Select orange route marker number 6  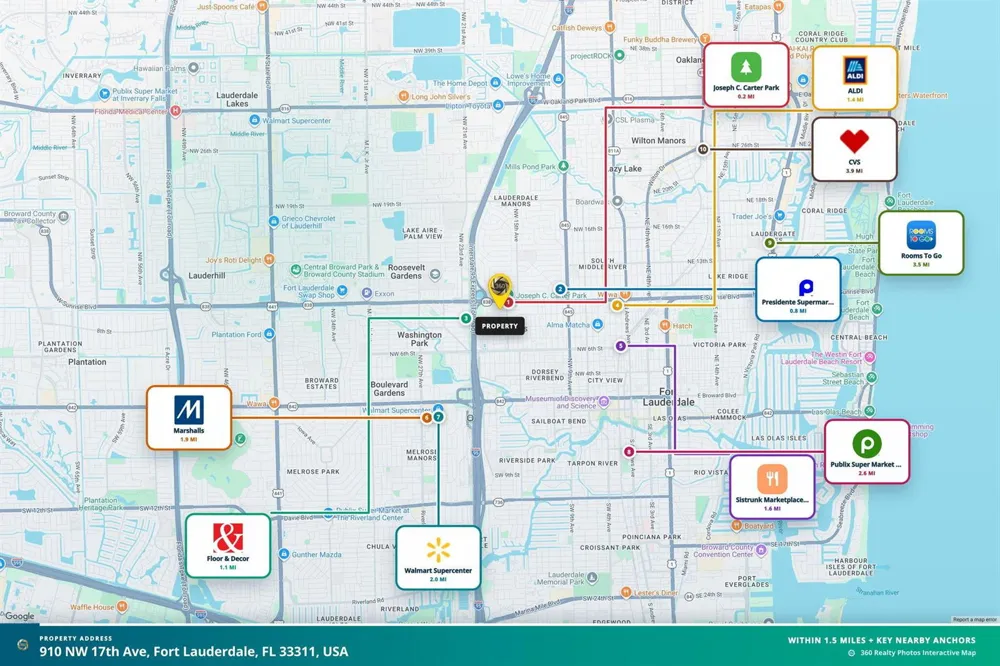pyautogui.click(x=427, y=418)
